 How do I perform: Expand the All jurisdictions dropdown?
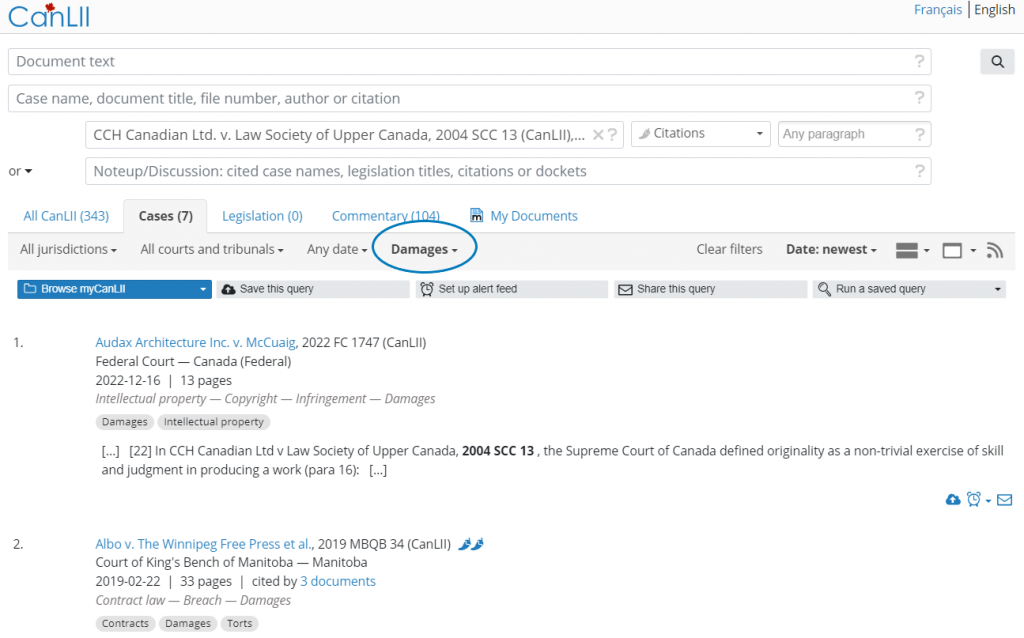[68, 250]
